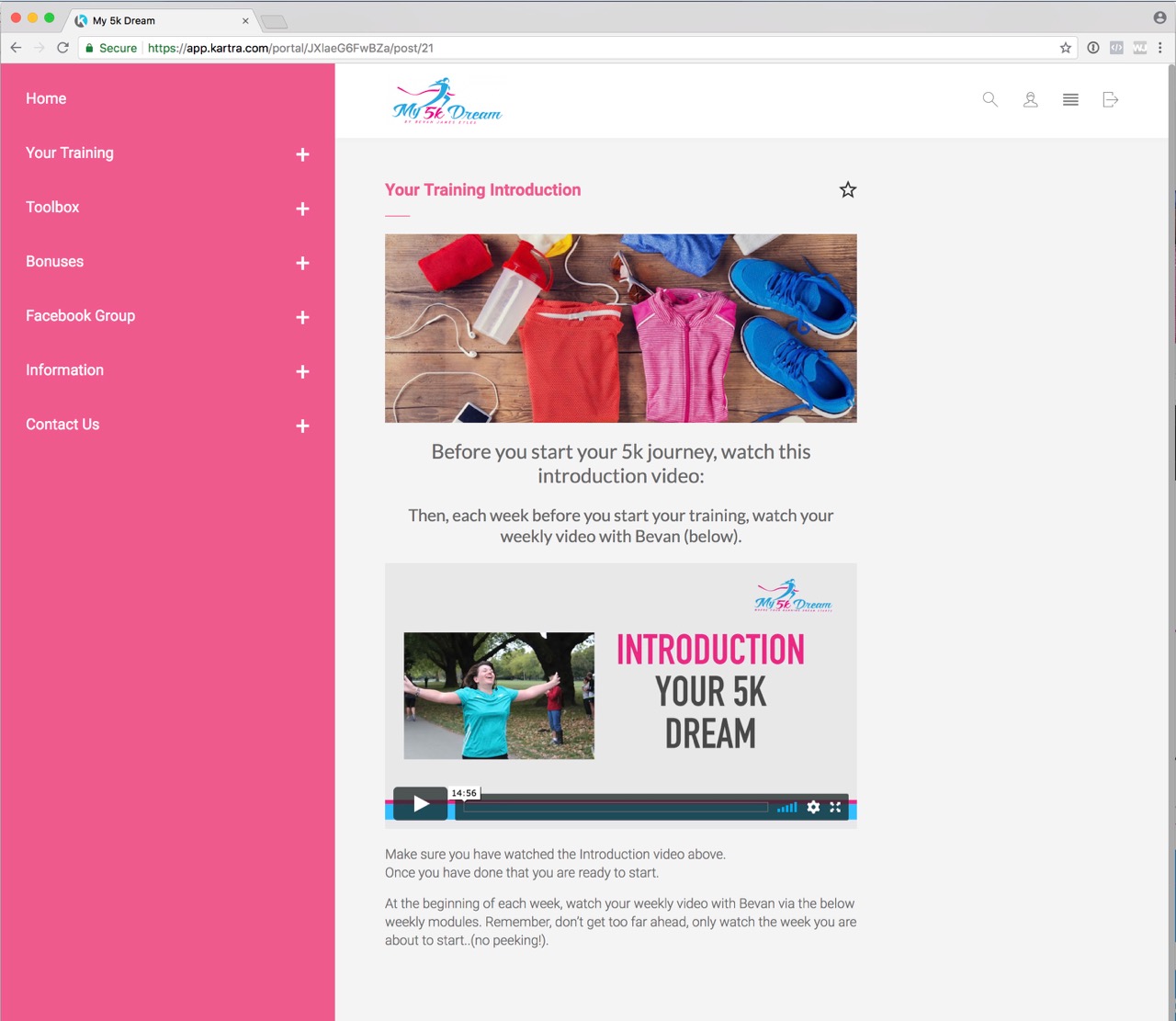Screen dimensions: 1176x1021
Task: Click the My 5k Dream logo
Action: (447, 101)
